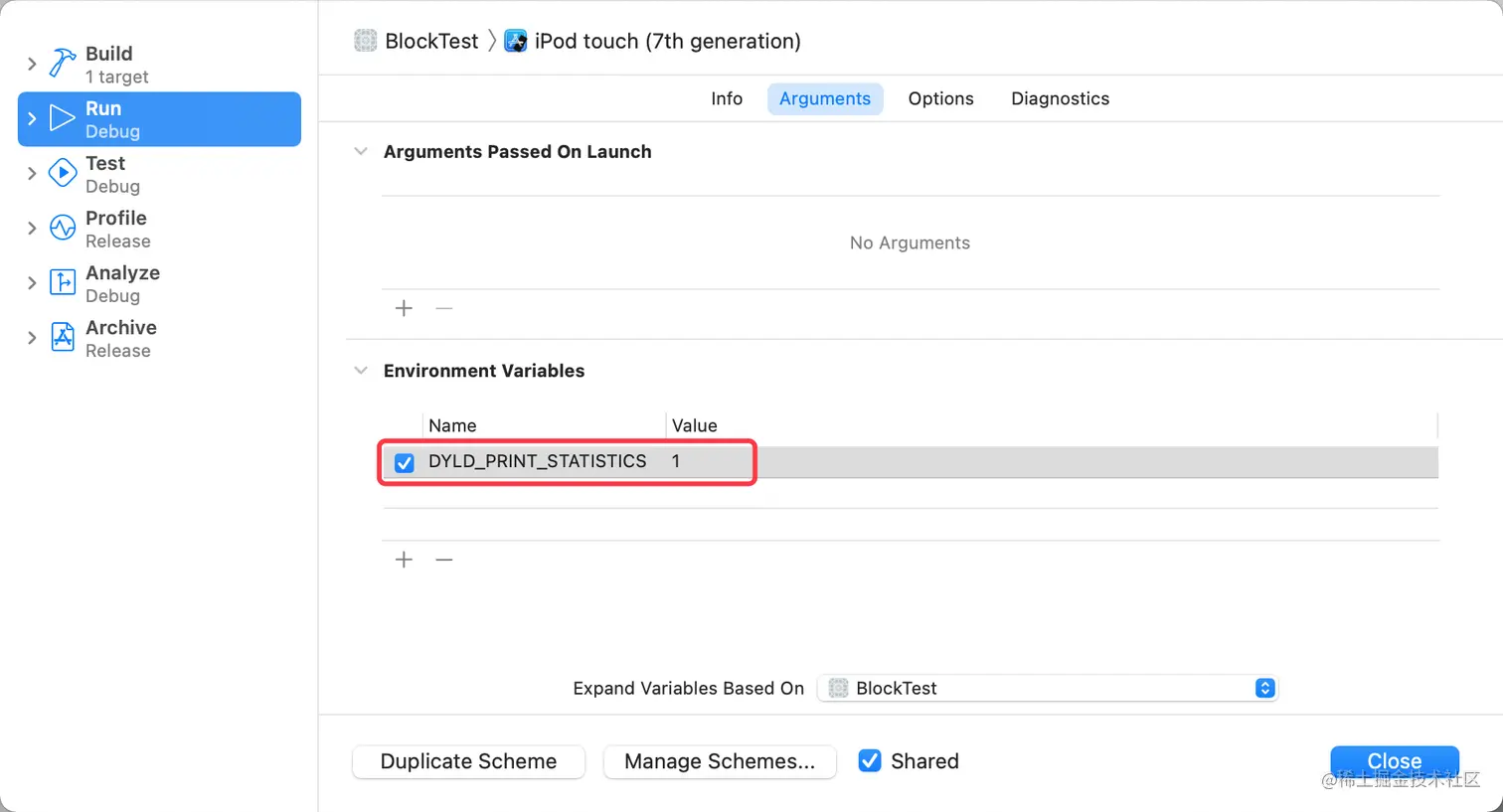Viewport: 1503px width, 812px height.
Task: Click the Manage Schemes button
Action: tap(720, 761)
